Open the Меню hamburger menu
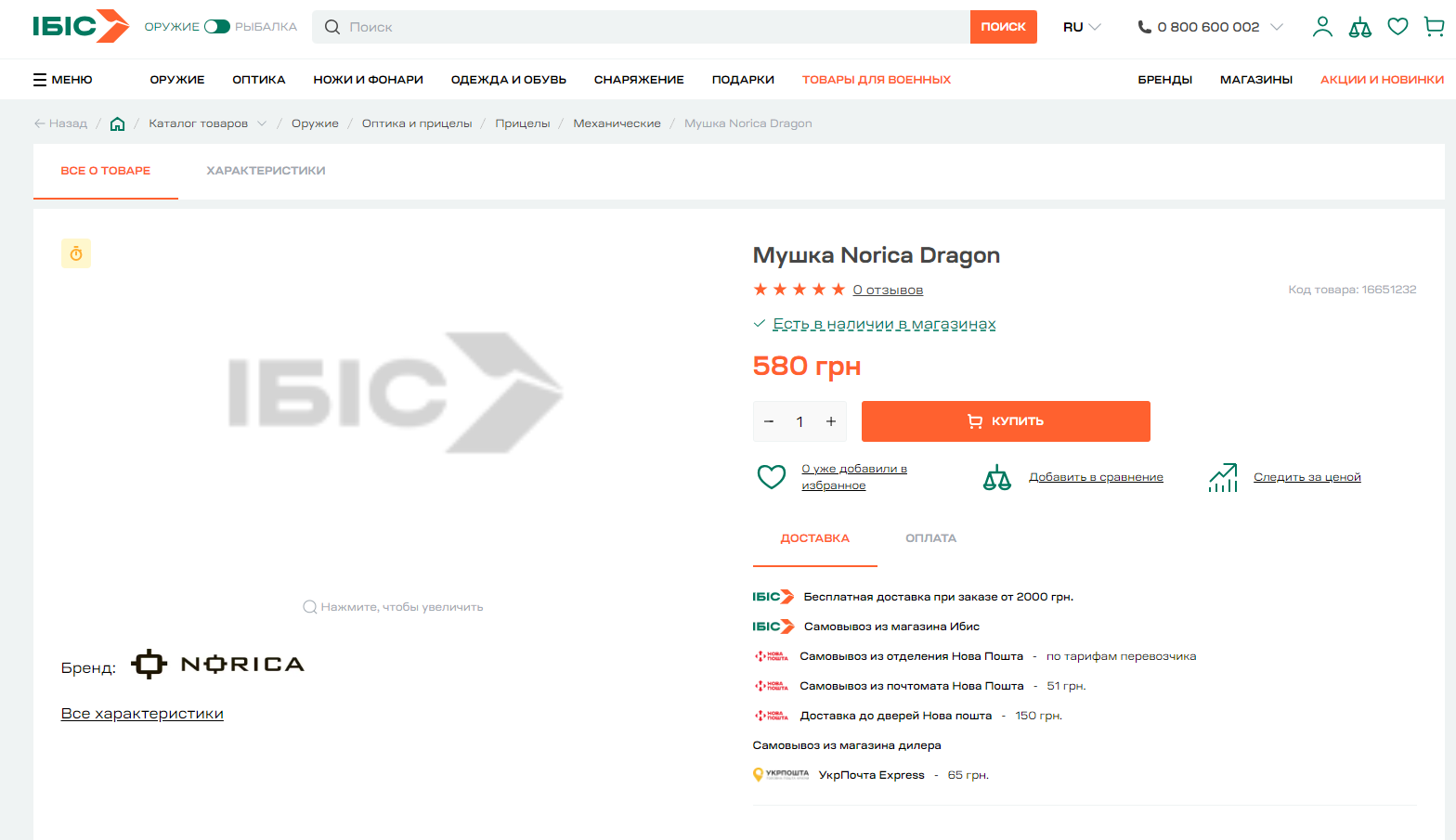Viewport: 1456px width, 840px height. point(63,80)
